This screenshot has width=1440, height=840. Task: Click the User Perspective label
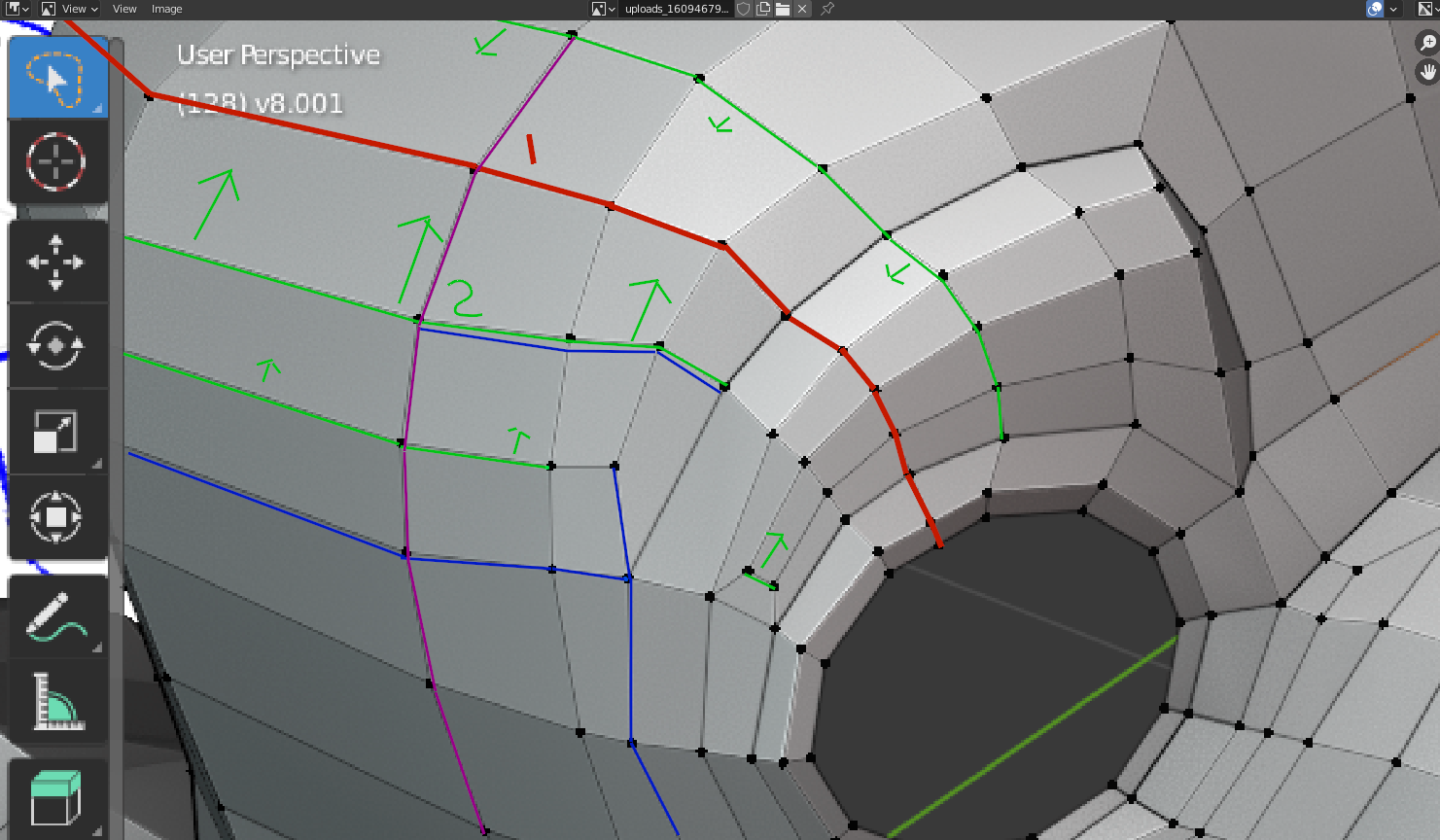click(278, 55)
